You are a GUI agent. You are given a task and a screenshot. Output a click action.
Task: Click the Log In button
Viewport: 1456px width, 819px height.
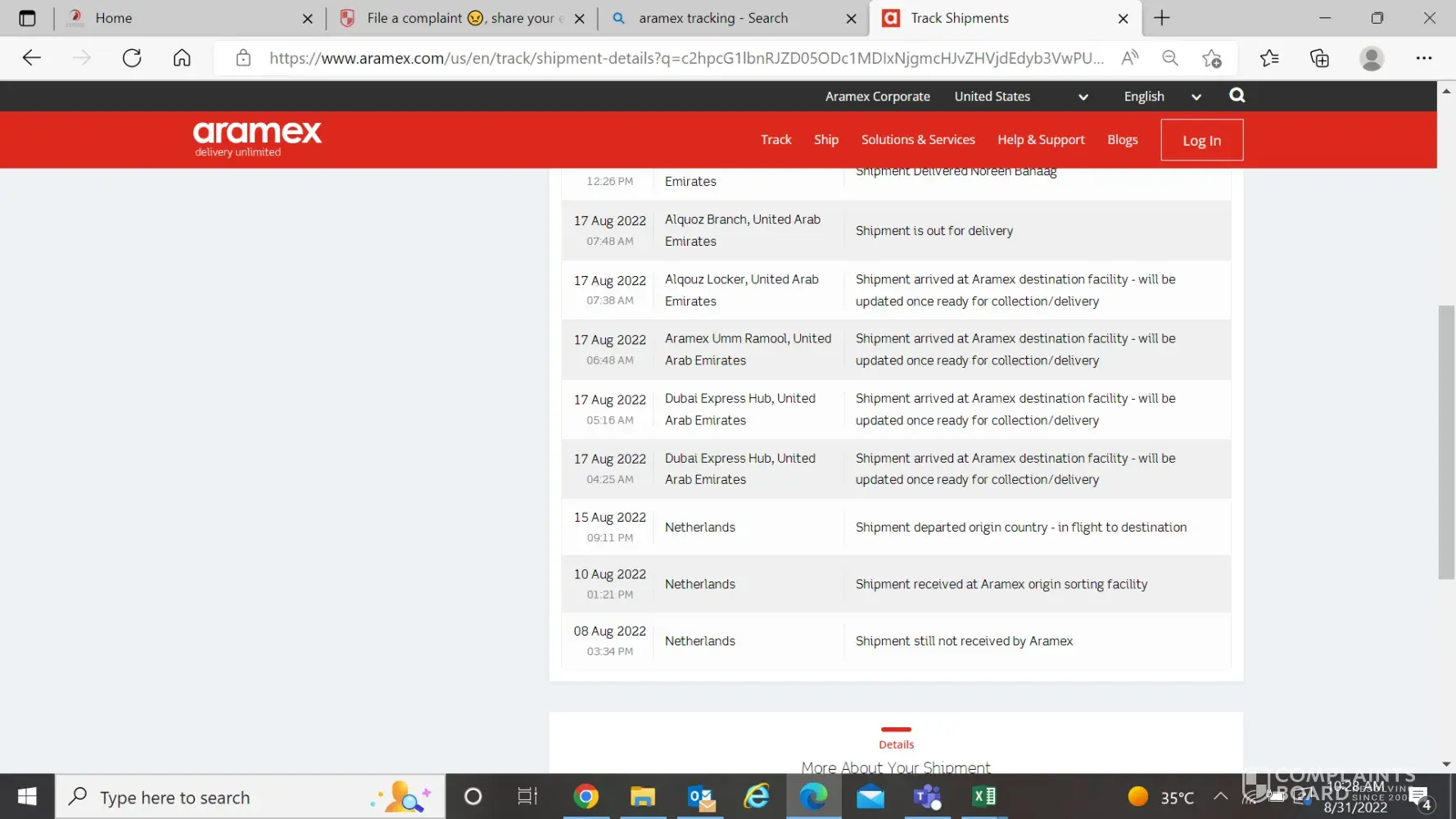1201,141
